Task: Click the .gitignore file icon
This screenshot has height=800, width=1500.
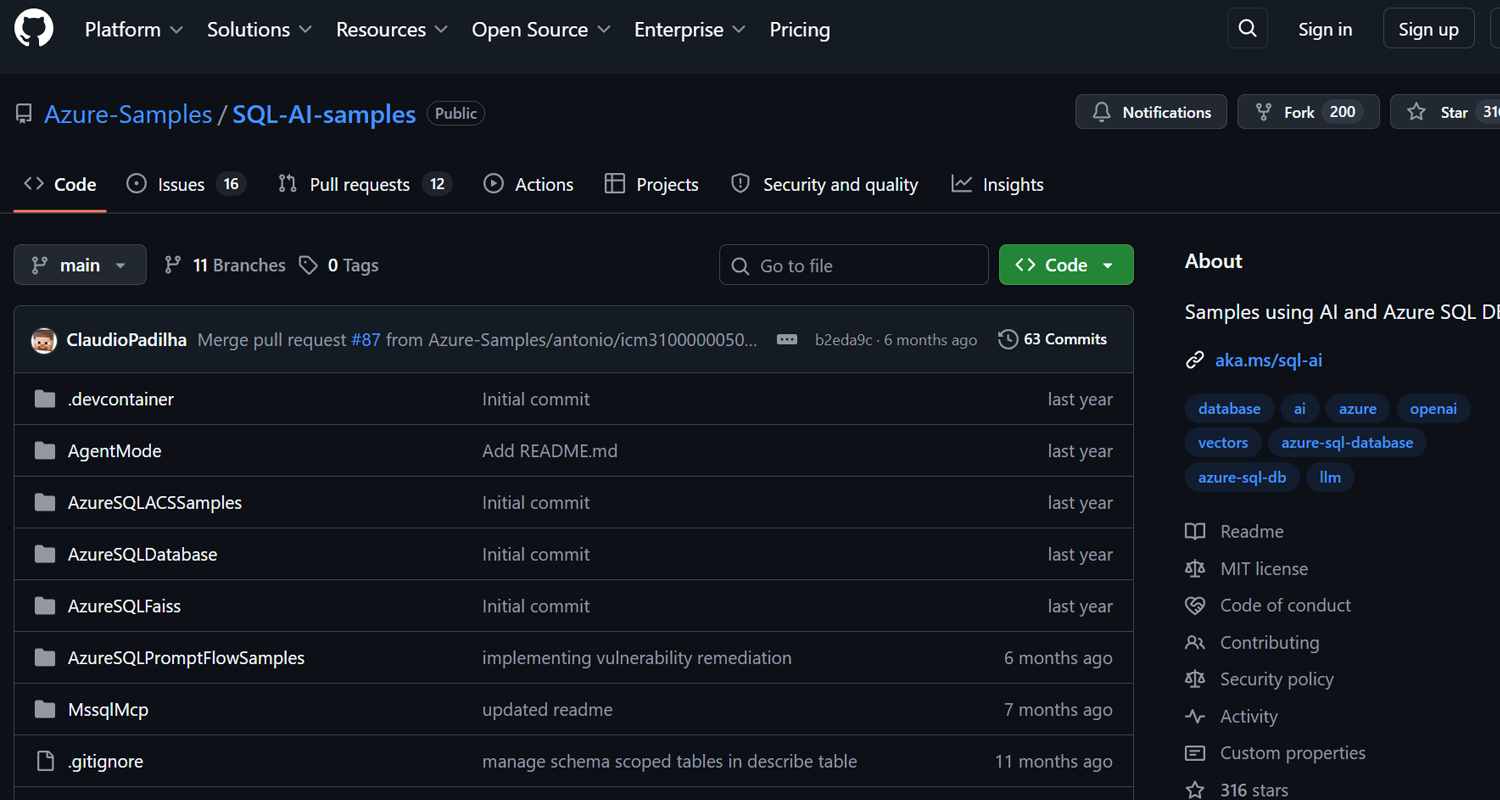Action: point(45,762)
